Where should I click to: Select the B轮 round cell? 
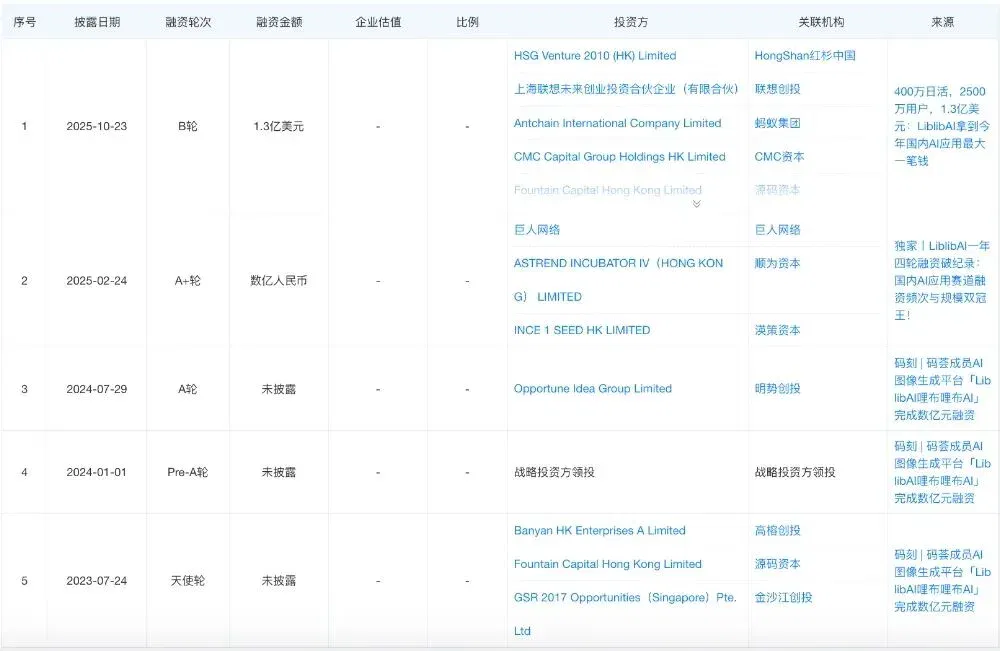[x=188, y=126]
